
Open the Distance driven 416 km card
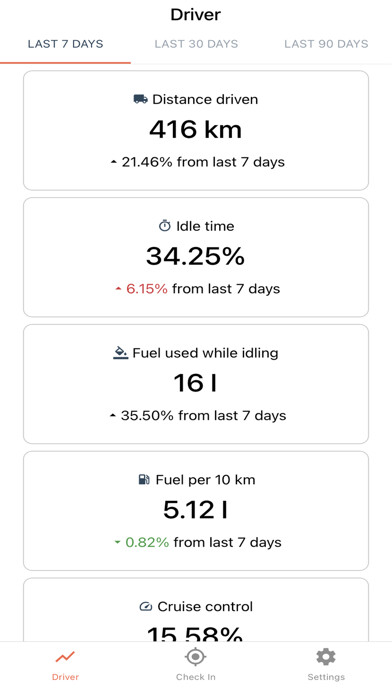[196, 130]
